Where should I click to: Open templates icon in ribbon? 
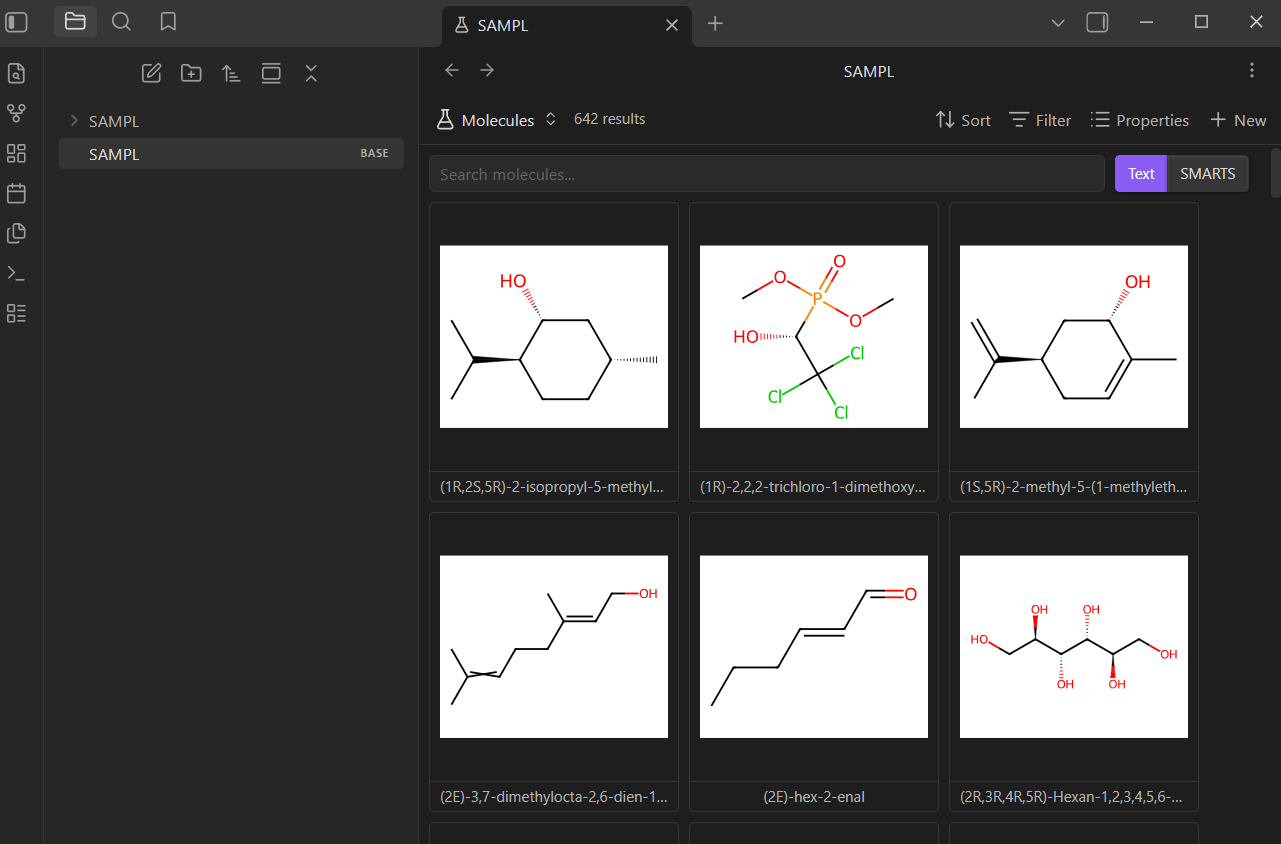pos(16,233)
